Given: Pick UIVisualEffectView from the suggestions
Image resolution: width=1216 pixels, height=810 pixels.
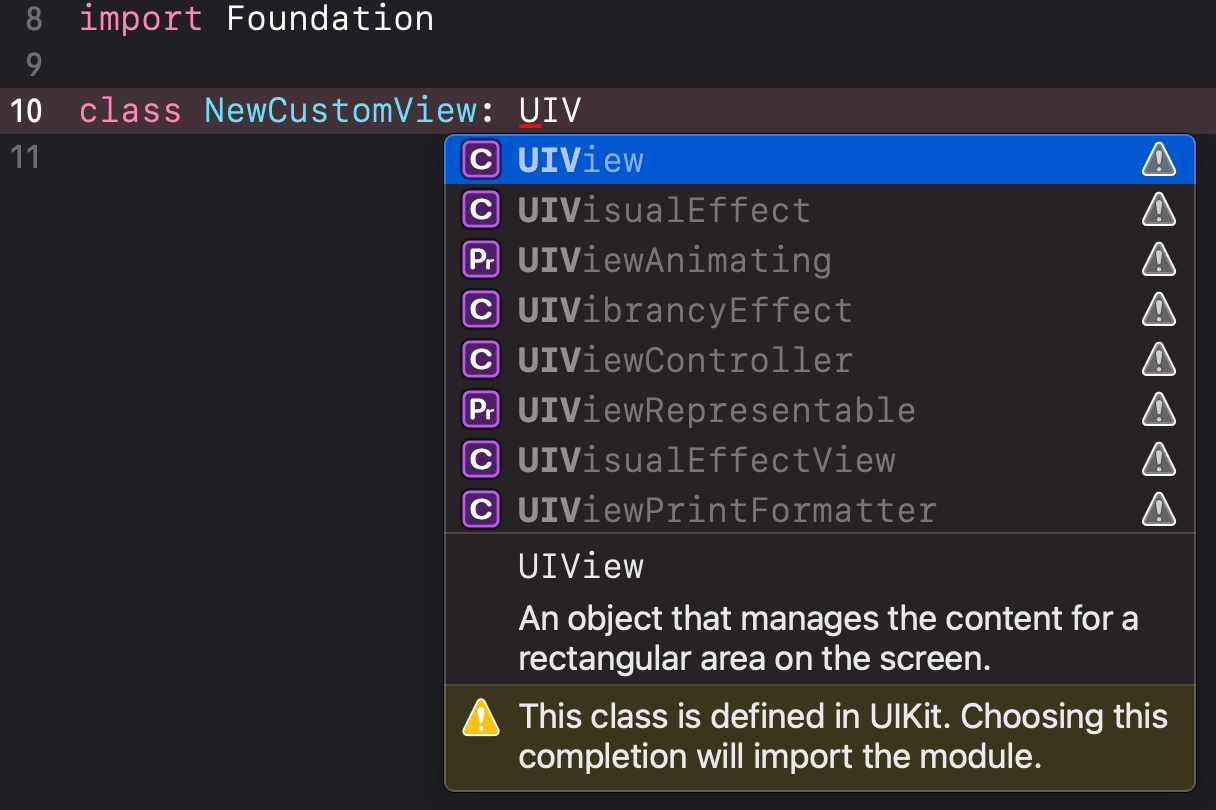Looking at the screenshot, I should pyautogui.click(x=819, y=460).
